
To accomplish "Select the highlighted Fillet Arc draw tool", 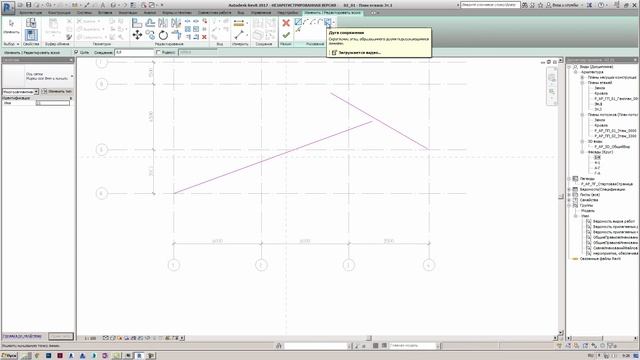I will click(327, 22).
